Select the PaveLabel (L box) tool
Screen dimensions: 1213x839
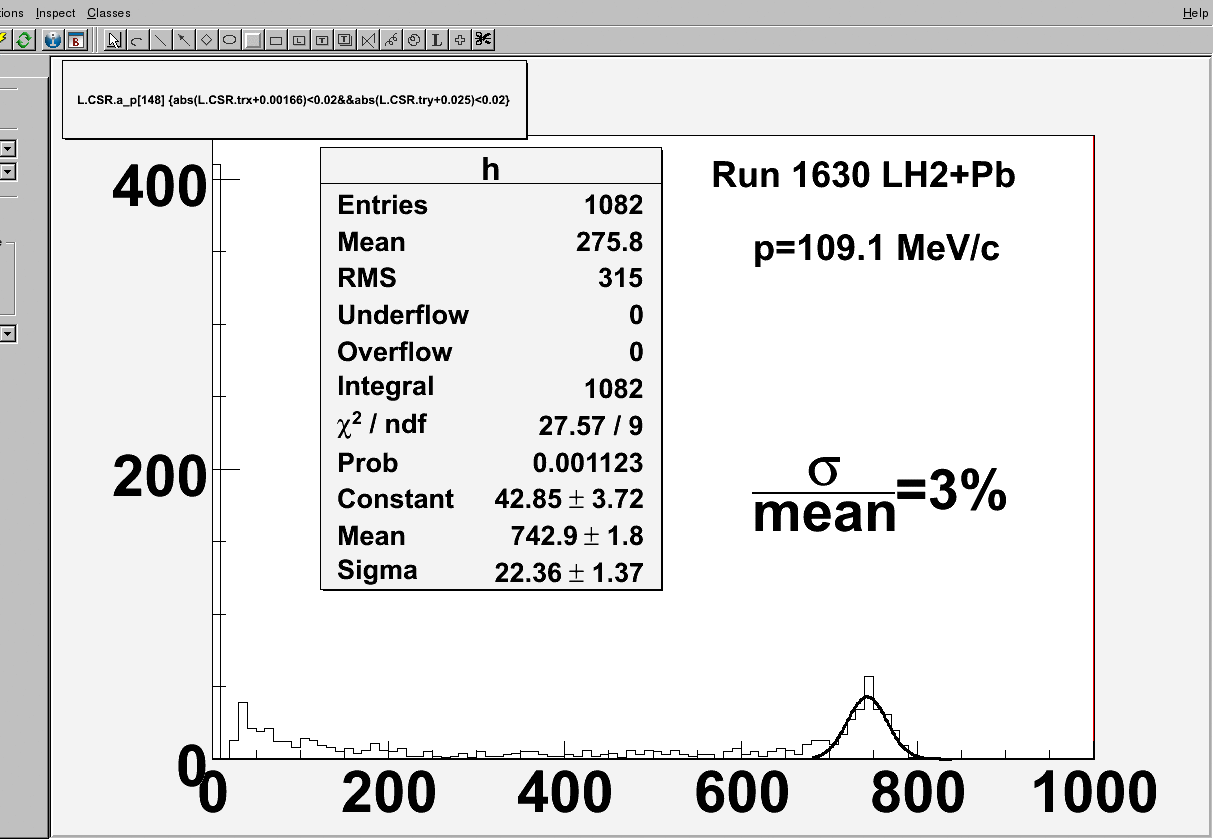coord(299,40)
